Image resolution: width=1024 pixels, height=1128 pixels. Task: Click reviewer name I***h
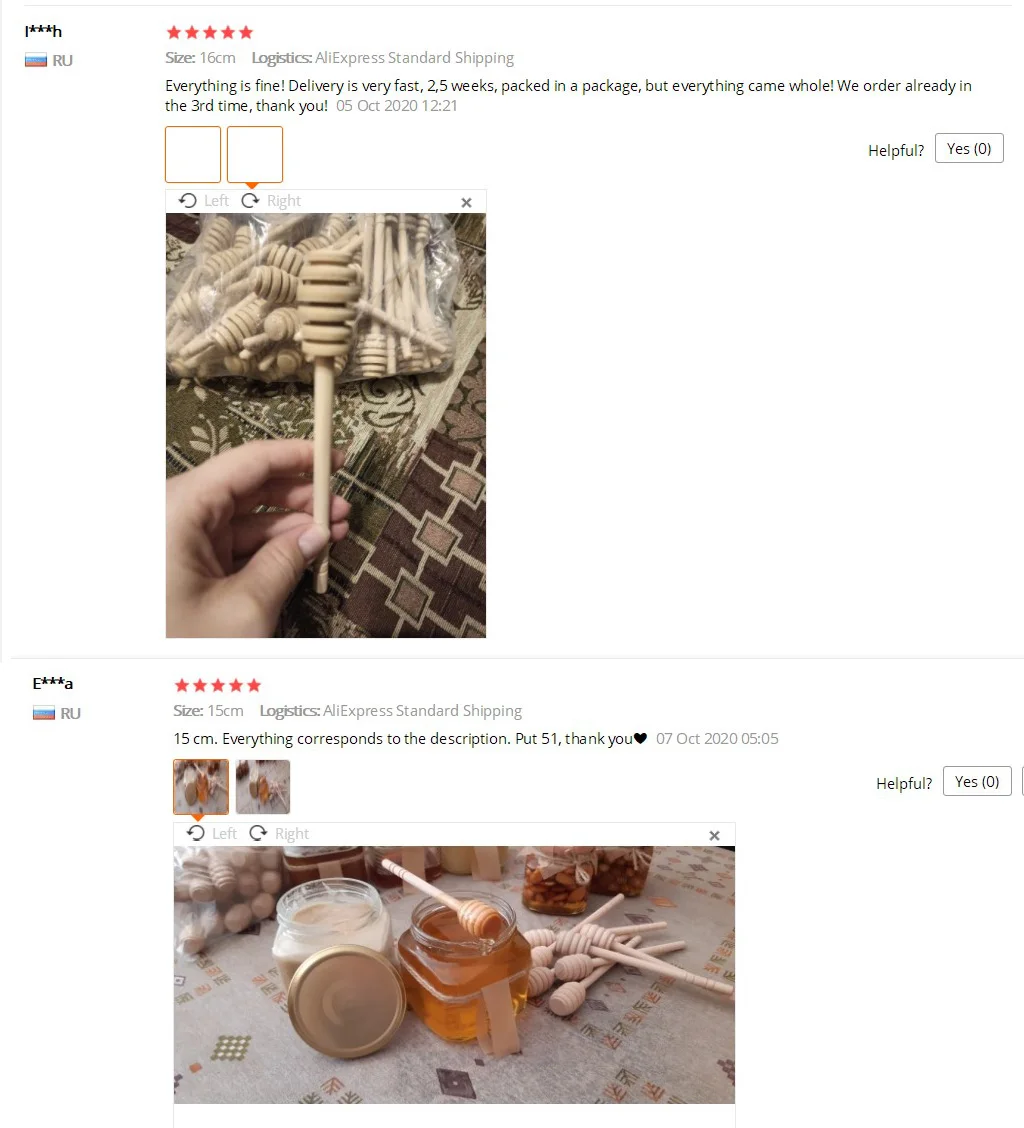click(43, 31)
